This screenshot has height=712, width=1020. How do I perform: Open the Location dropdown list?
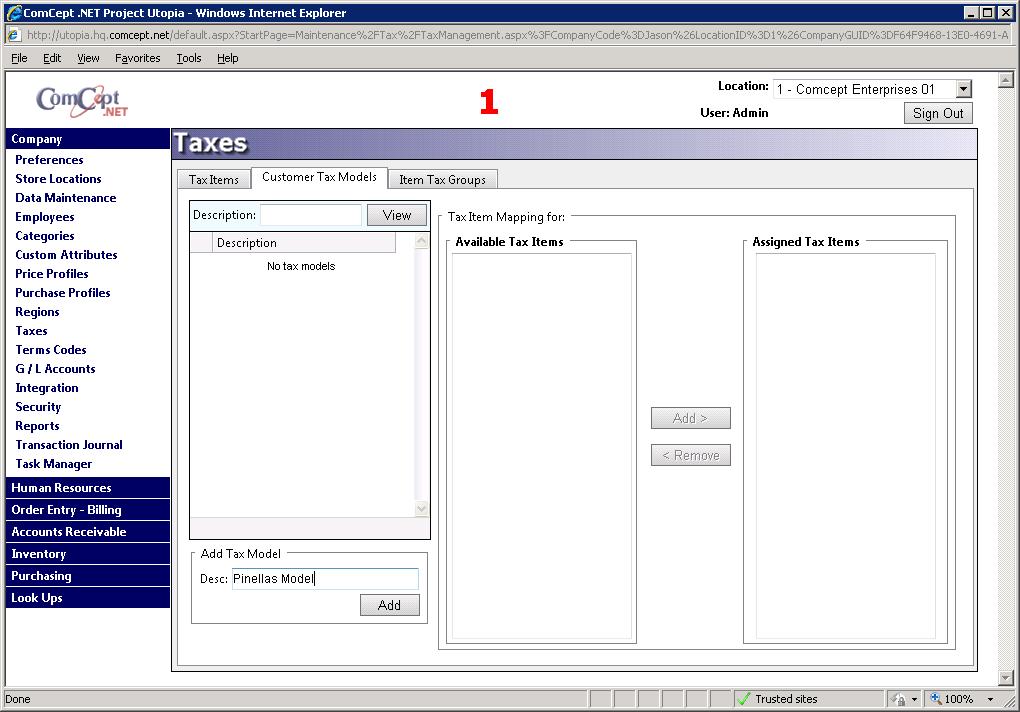963,90
